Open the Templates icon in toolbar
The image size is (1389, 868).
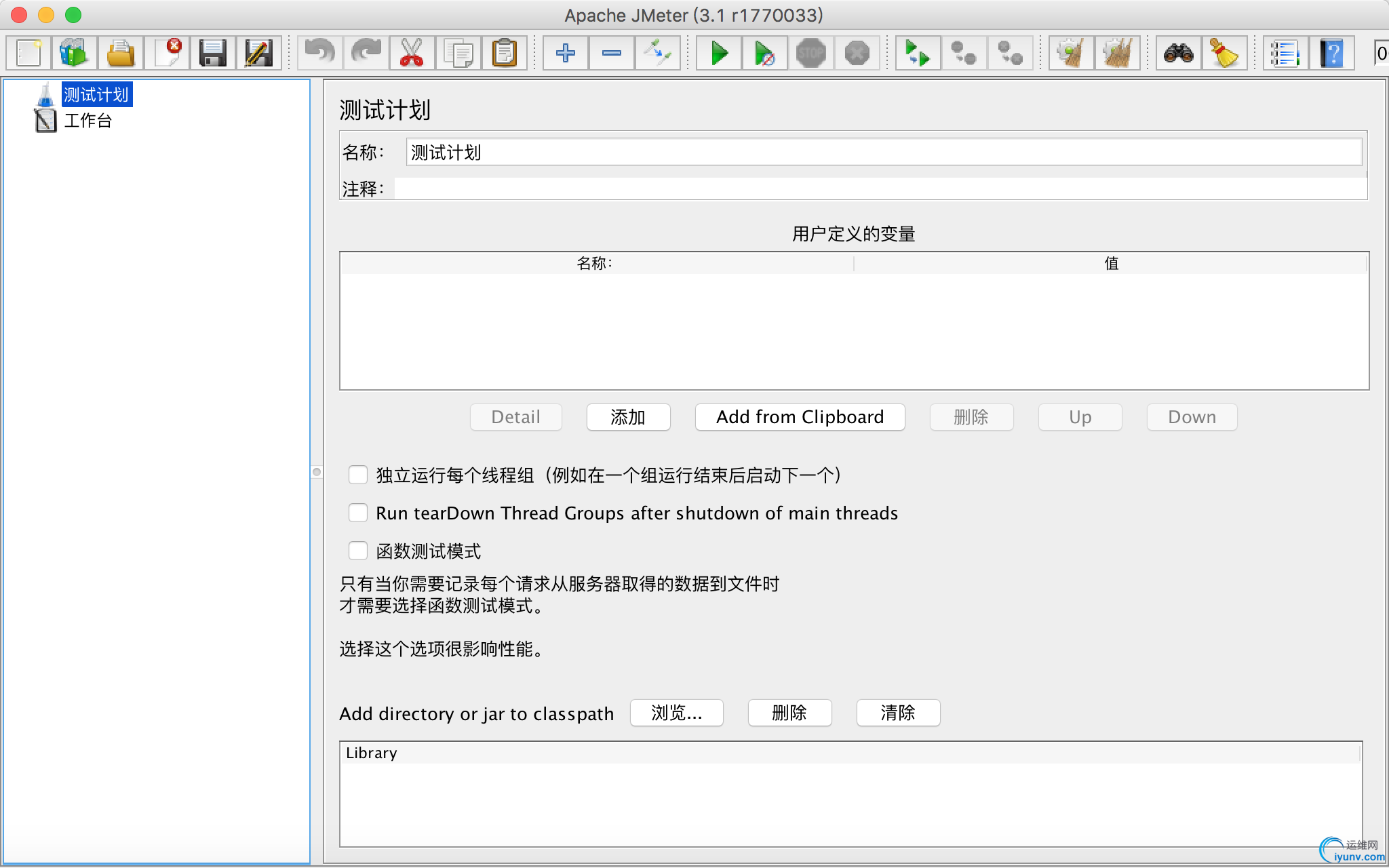click(x=75, y=53)
